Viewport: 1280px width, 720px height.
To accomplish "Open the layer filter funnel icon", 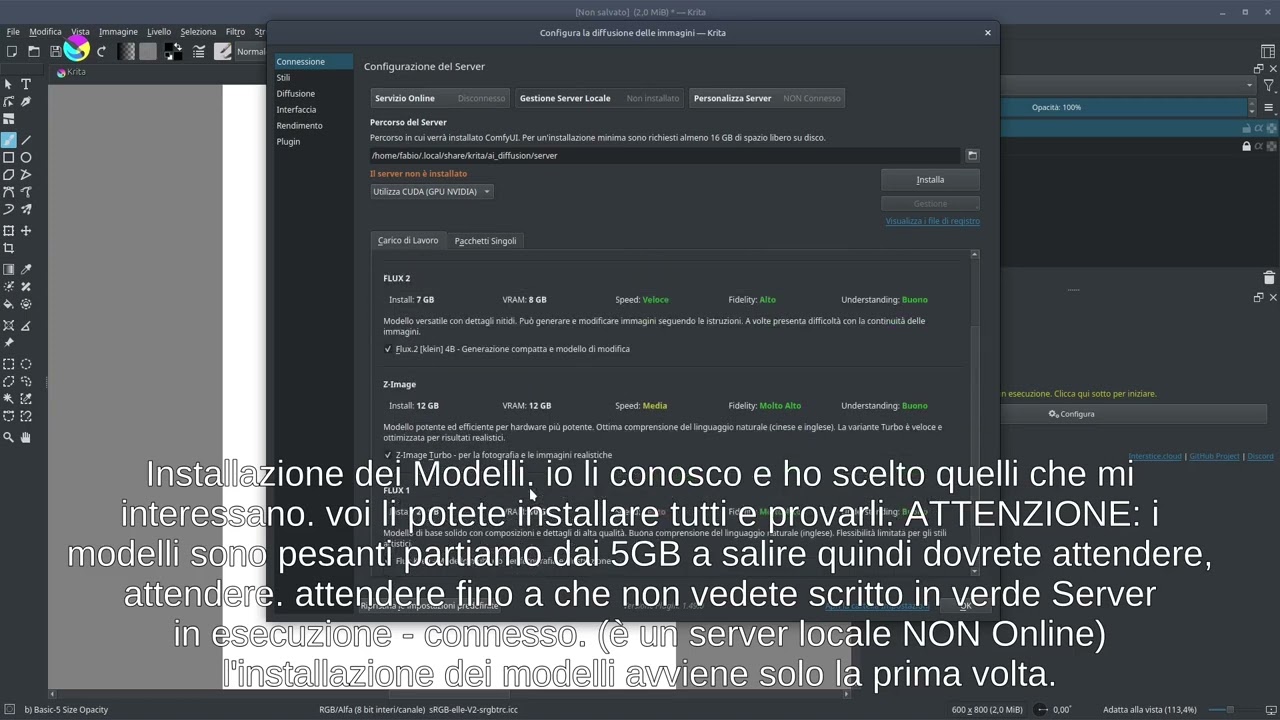I will (1268, 86).
